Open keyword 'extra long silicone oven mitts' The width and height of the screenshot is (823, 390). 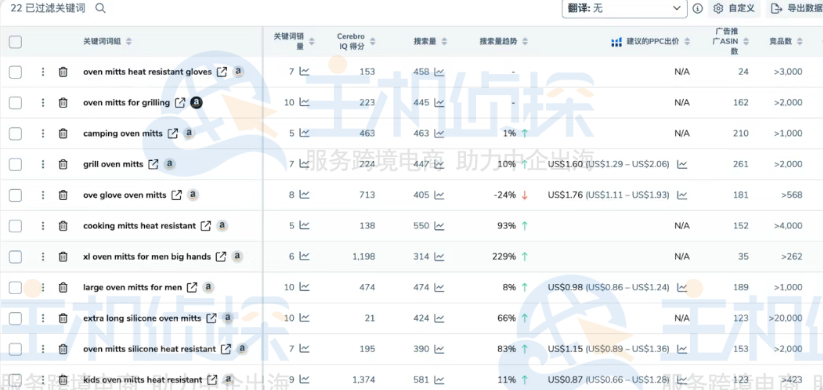click(142, 318)
